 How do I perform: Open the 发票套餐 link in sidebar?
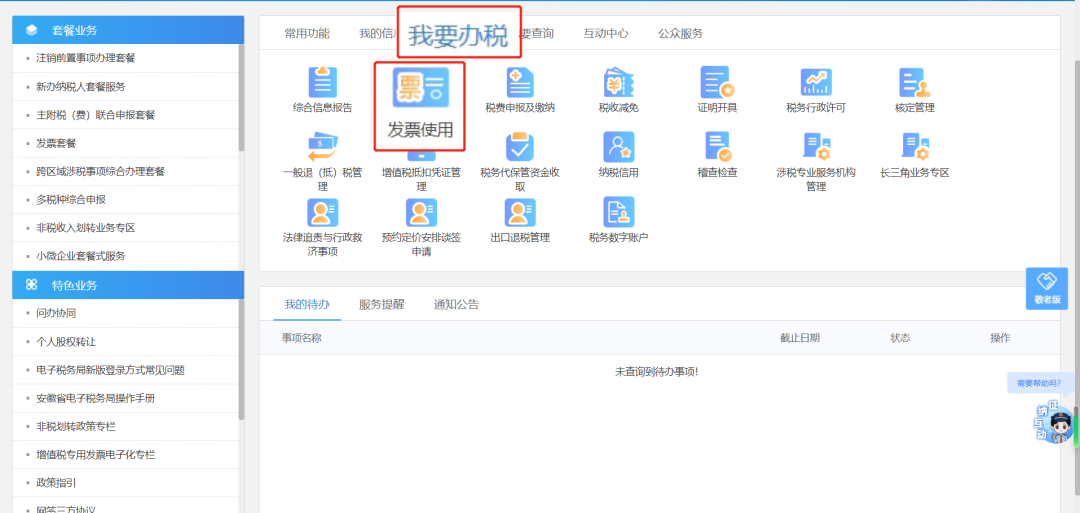[x=56, y=143]
